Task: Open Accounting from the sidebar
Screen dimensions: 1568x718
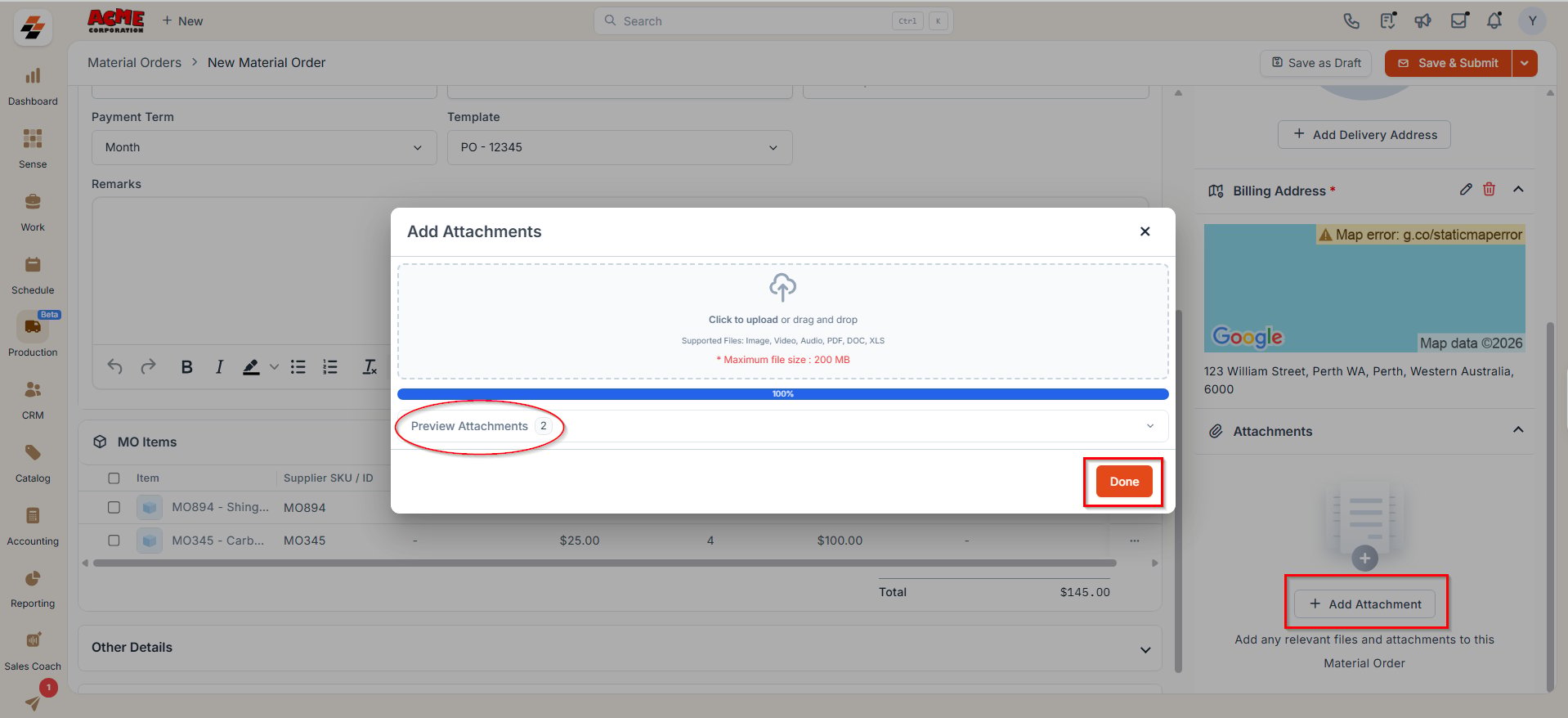Action: point(33,525)
